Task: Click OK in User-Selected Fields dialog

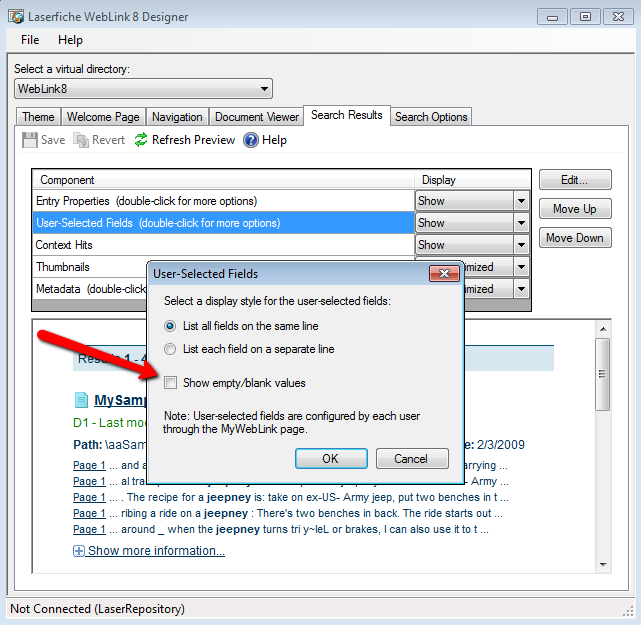Action: pos(331,459)
